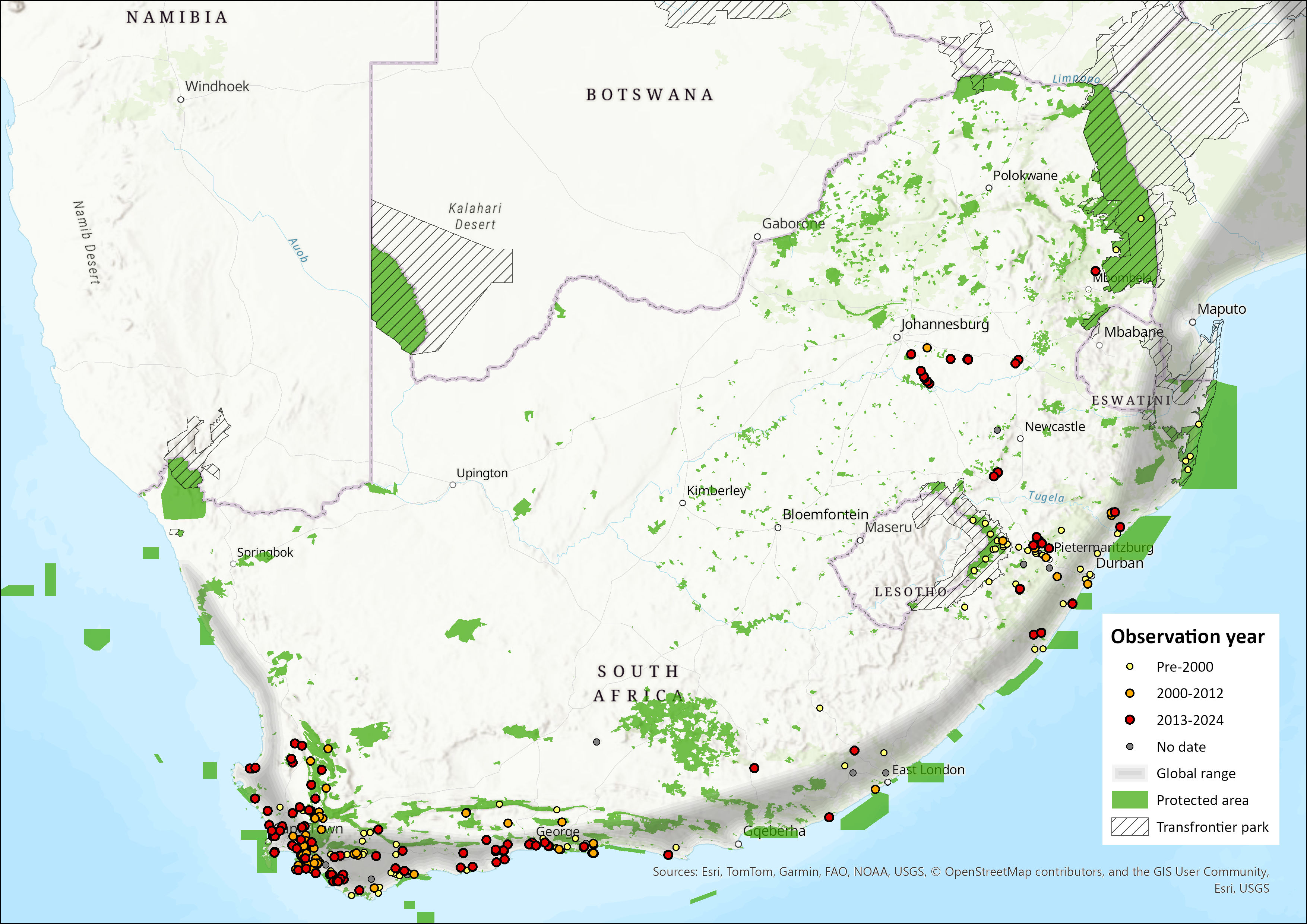Select the Maputo city marker circle
Screen dimensions: 1307x924
coord(1193,322)
